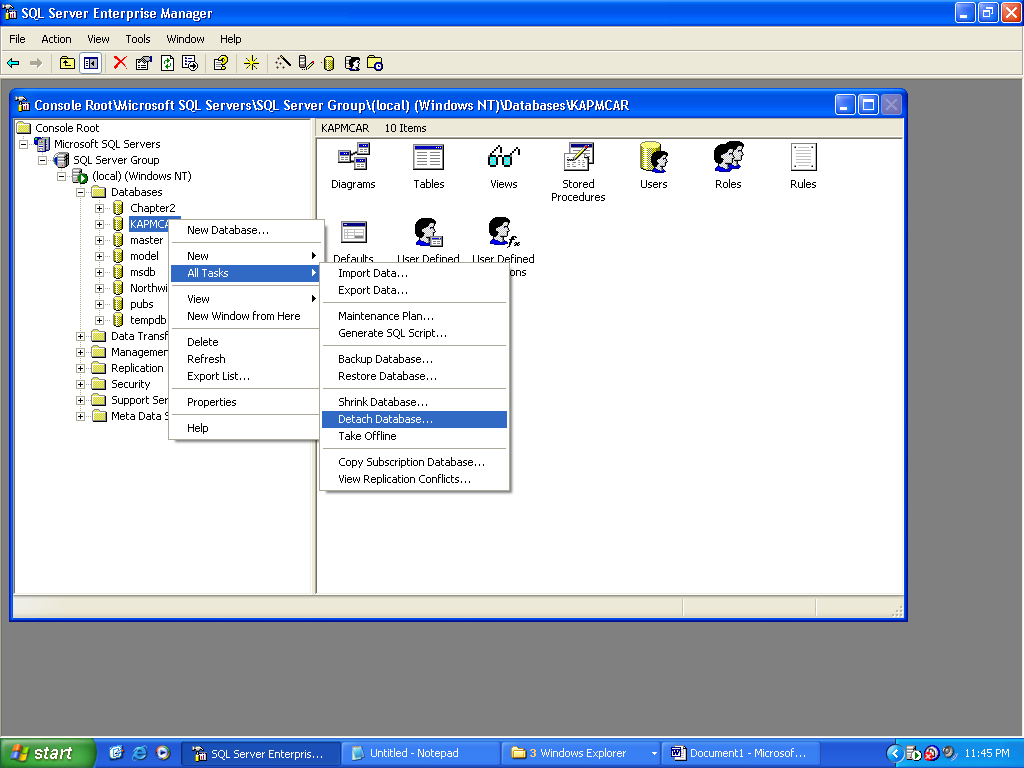Choose Detach Database from the submenu

tap(385, 419)
